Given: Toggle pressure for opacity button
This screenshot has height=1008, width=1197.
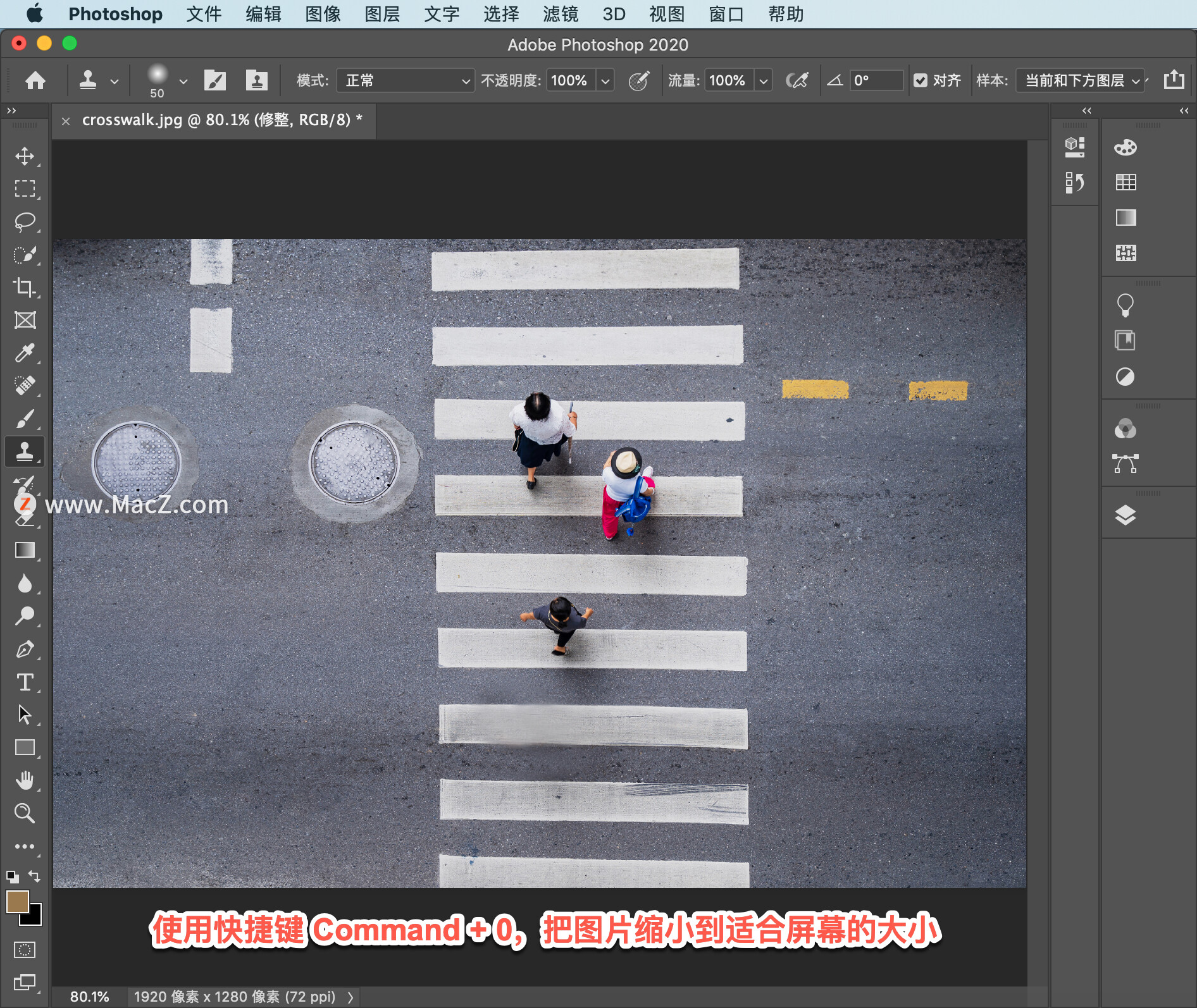Looking at the screenshot, I should 639,80.
